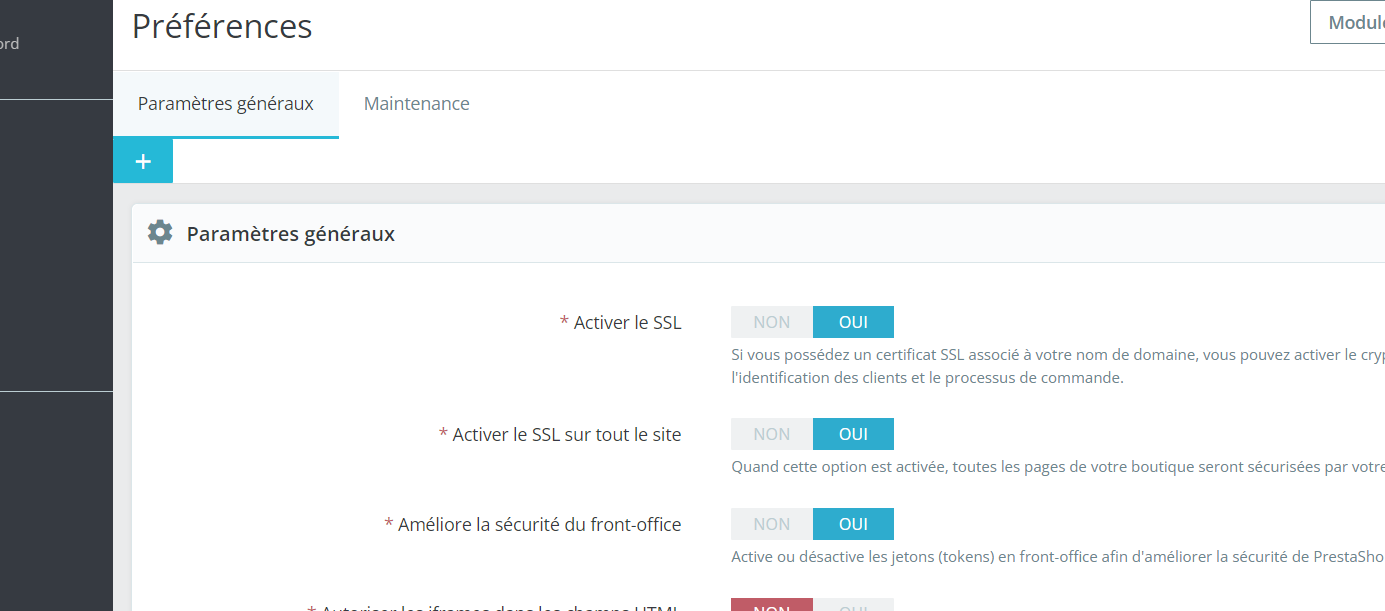Choose NON for front-office security

point(772,524)
